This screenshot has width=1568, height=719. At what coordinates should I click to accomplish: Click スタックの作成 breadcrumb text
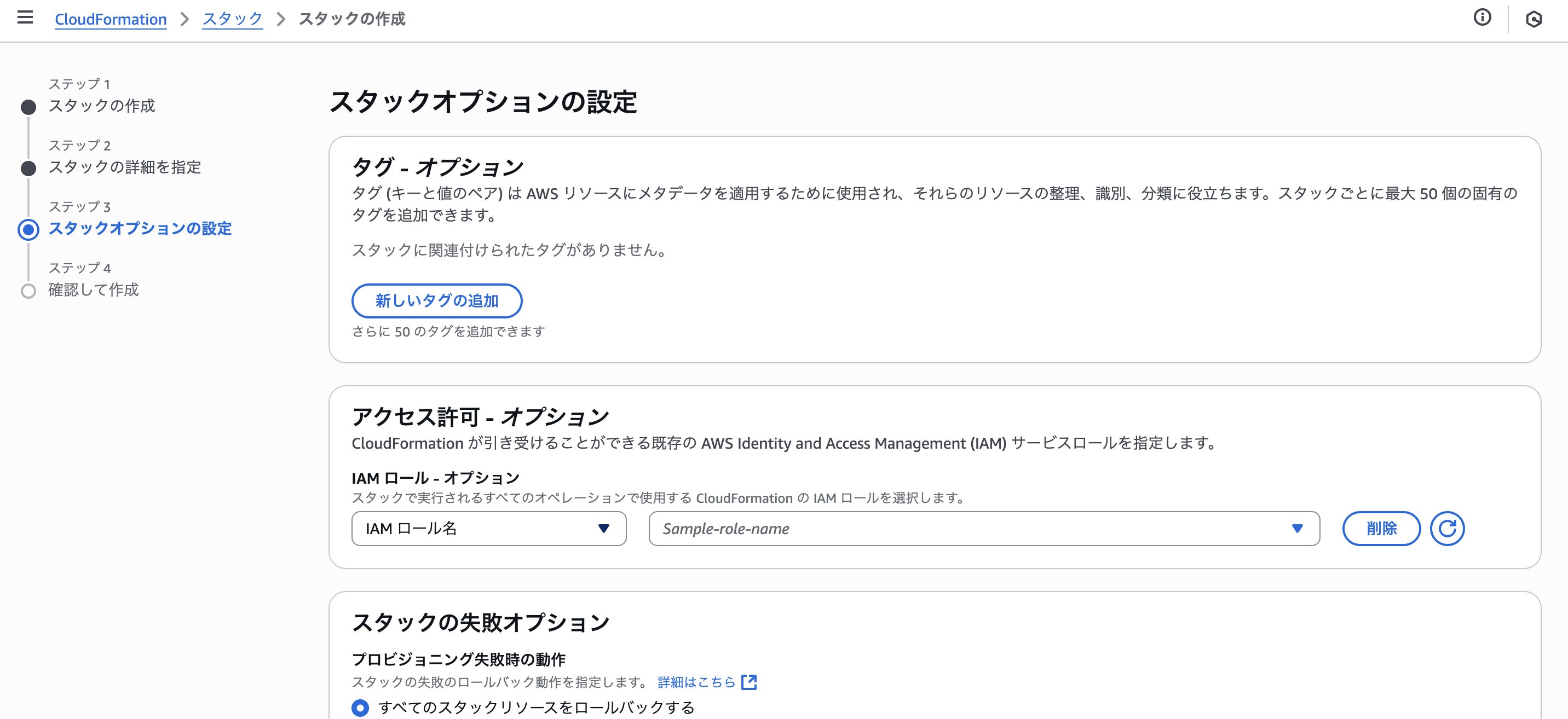coord(352,20)
